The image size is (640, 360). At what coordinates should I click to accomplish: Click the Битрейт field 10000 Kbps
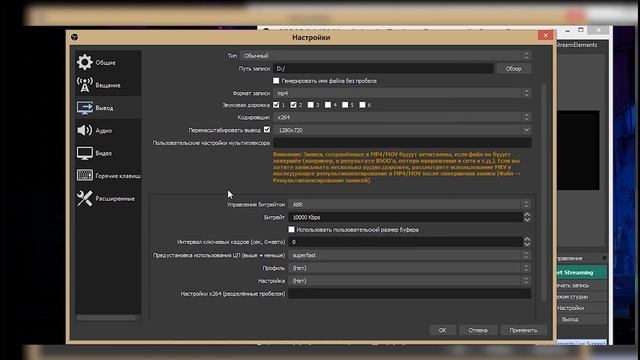[x=405, y=217]
